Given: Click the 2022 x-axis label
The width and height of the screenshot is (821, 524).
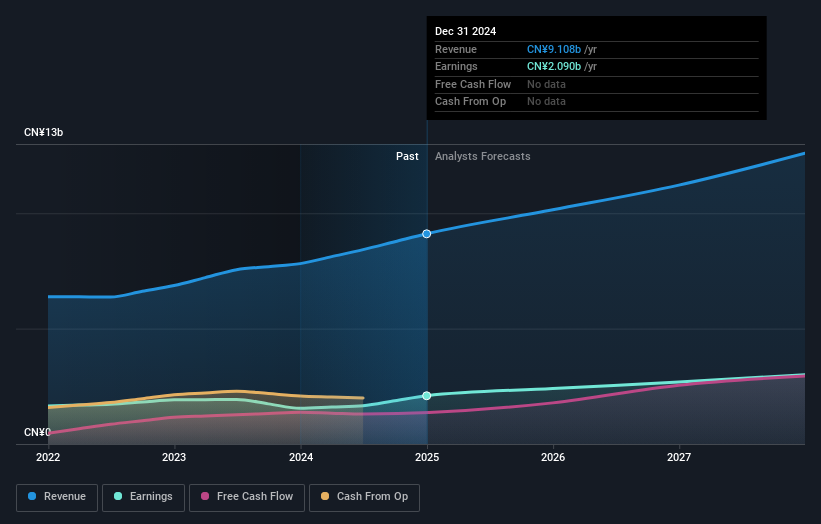Looking at the screenshot, I should pyautogui.click(x=48, y=457).
